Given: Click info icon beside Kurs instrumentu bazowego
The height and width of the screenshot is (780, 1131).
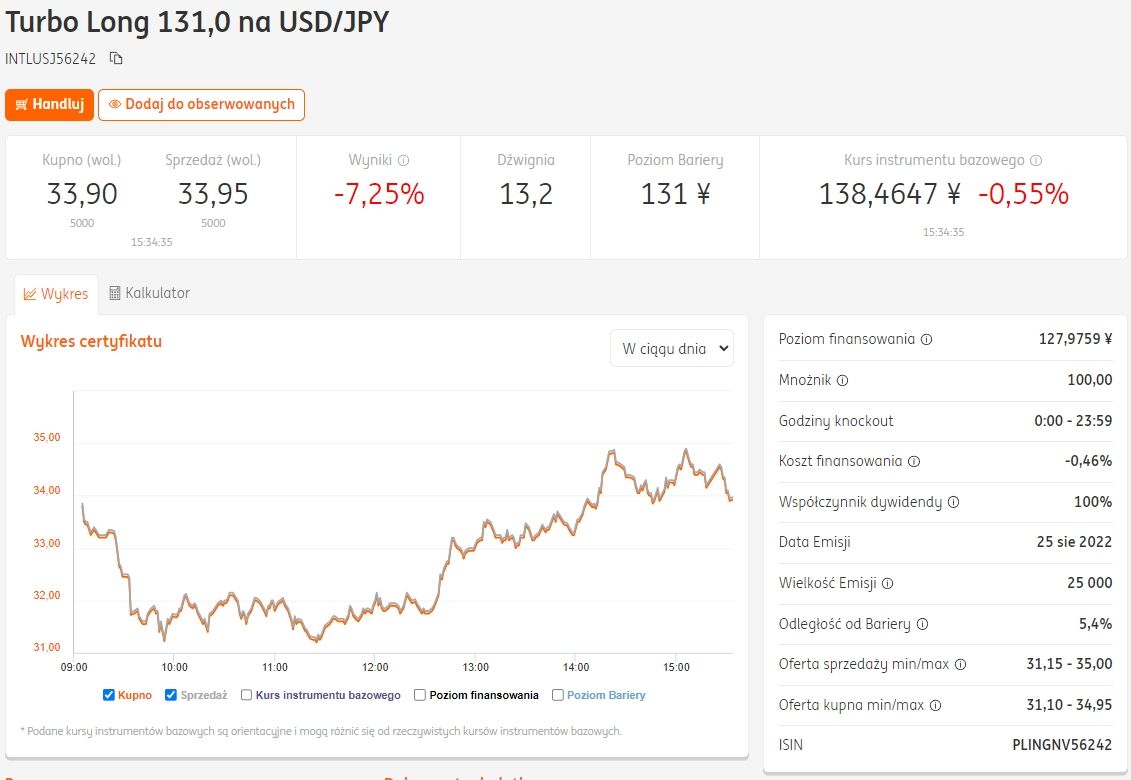Looking at the screenshot, I should (x=1036, y=160).
